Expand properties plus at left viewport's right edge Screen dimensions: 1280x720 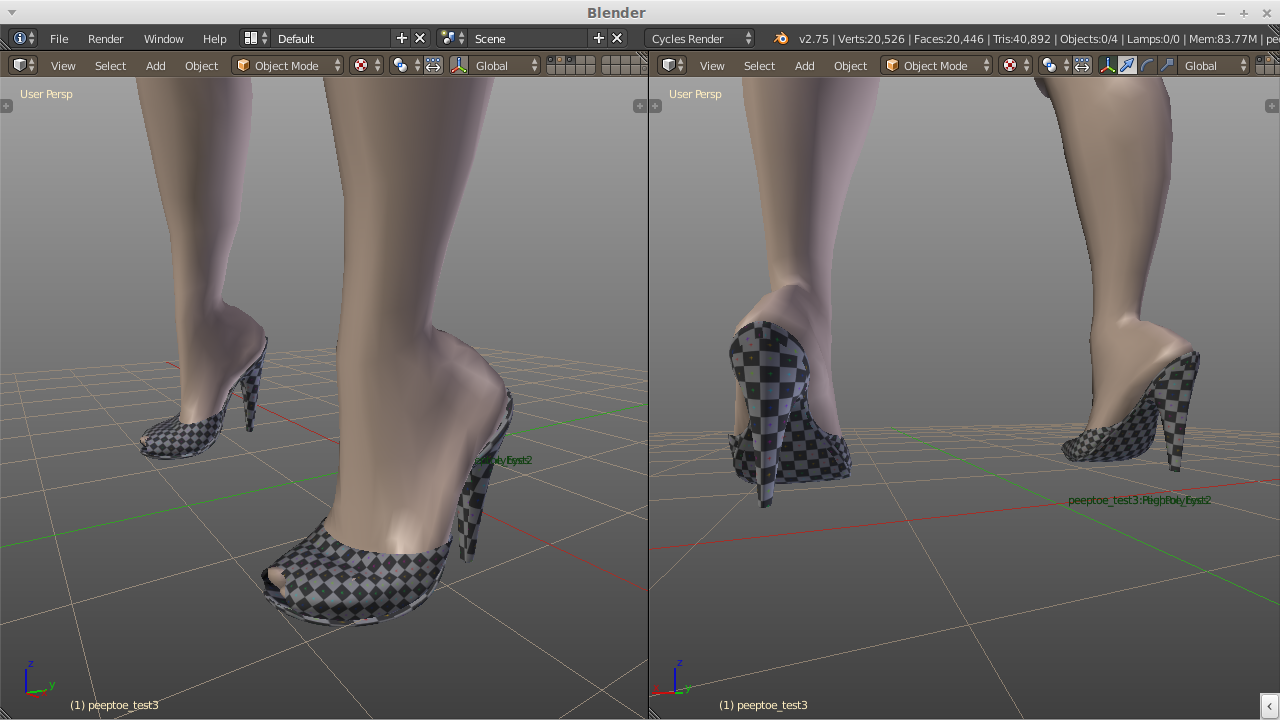tap(640, 106)
